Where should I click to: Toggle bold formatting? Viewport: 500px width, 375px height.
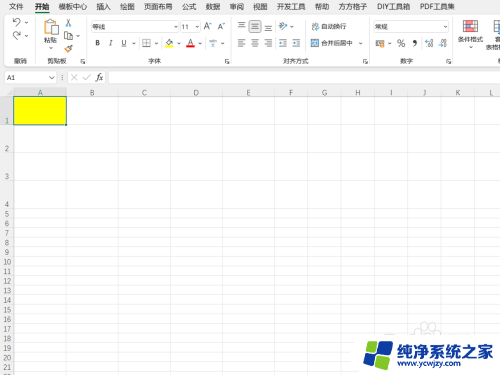pos(98,43)
